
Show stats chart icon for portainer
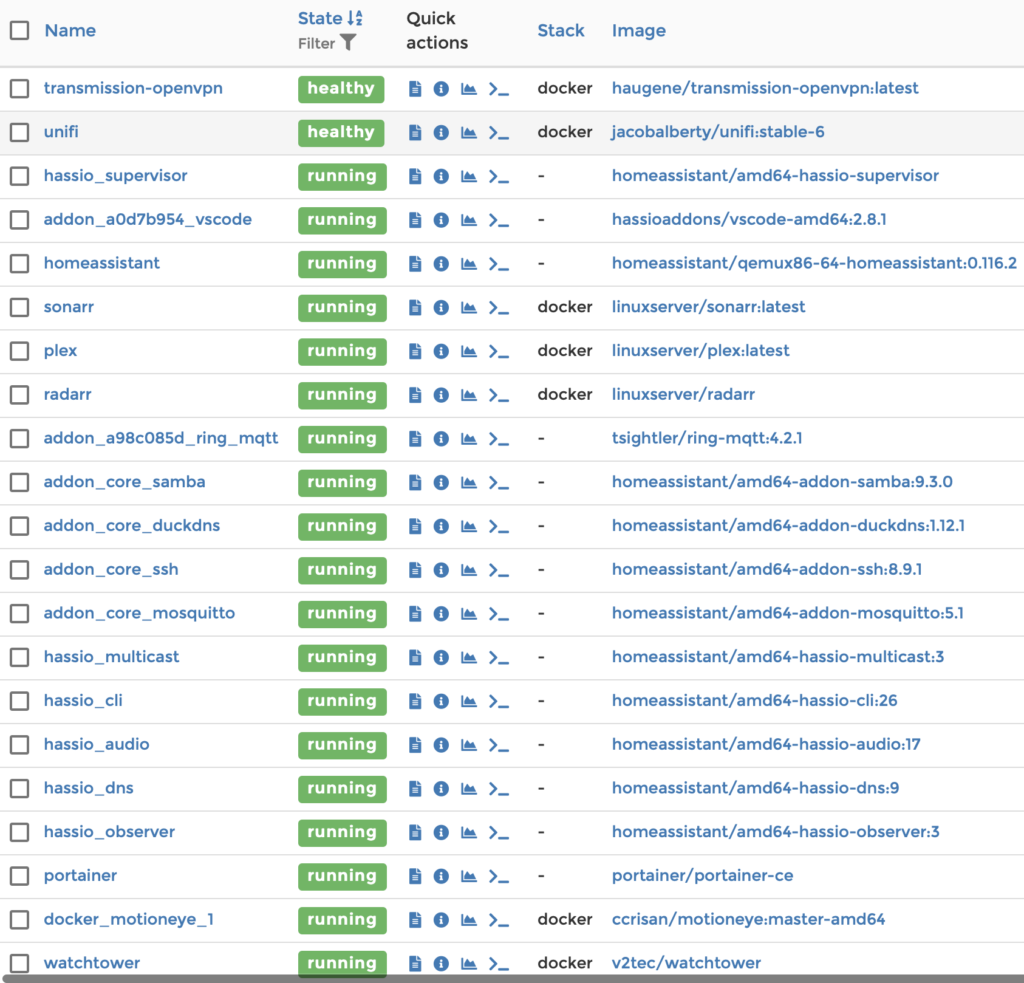pyautogui.click(x=468, y=877)
